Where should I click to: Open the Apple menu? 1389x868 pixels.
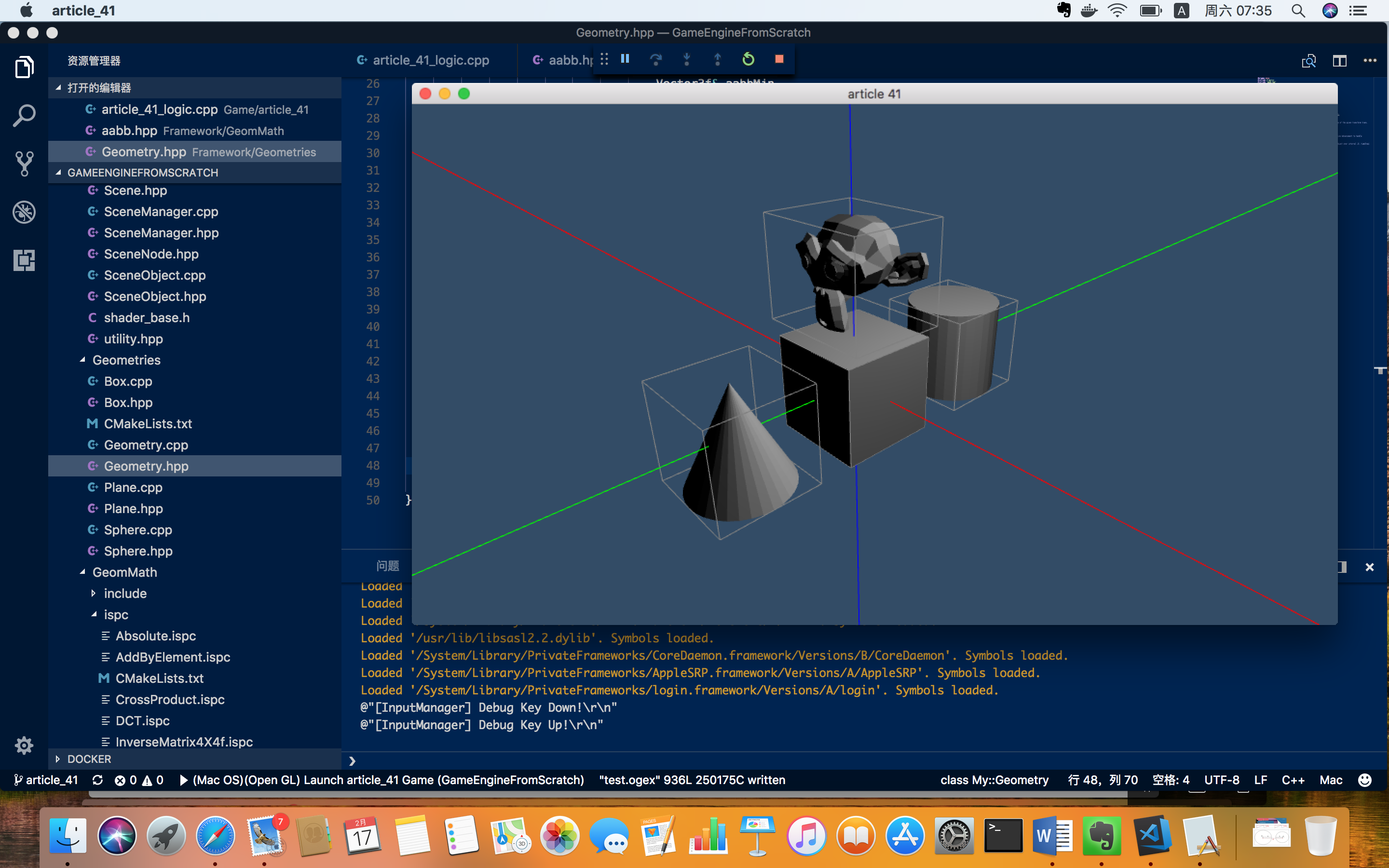[27, 10]
